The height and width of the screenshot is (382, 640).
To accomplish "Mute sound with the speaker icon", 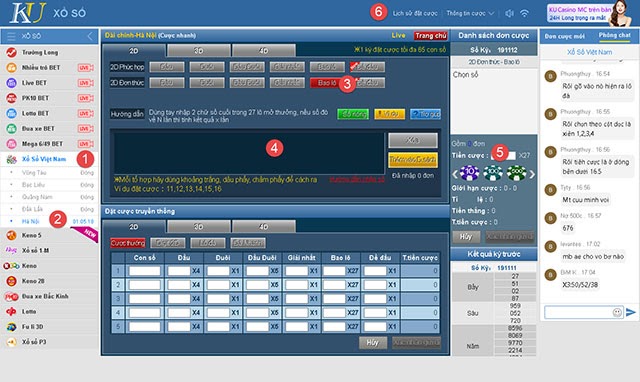I will [509, 13].
